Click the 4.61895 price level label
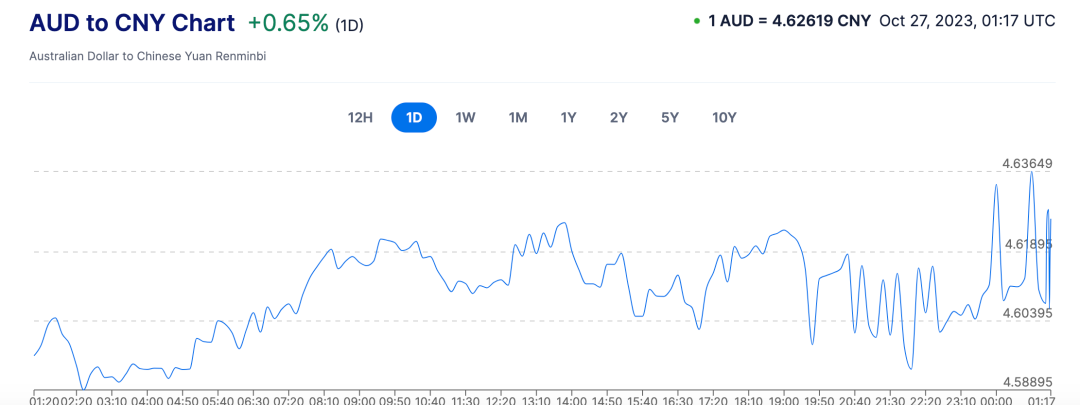This screenshot has height=405, width=1080. point(1028,244)
